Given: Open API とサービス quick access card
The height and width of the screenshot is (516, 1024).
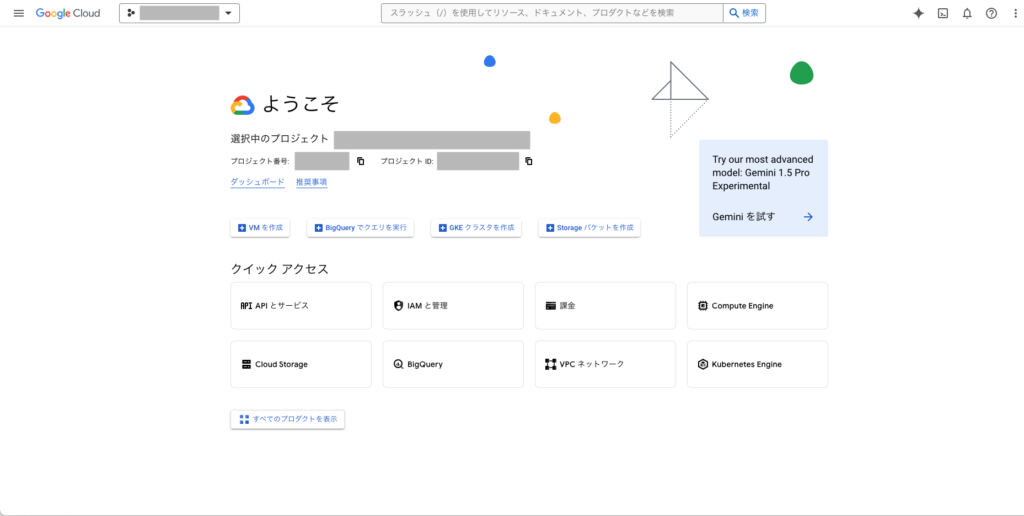Looking at the screenshot, I should click(301, 306).
